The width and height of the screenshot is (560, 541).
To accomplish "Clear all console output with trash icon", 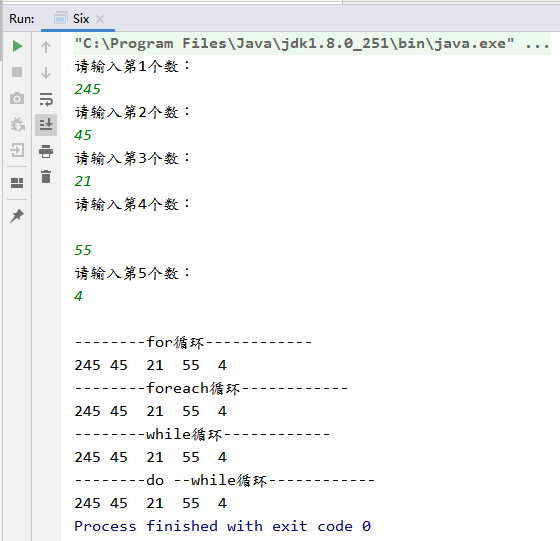I will coord(46,176).
